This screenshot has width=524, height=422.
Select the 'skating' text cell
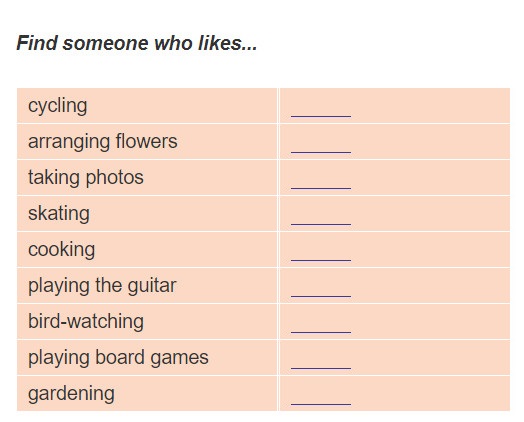147,214
